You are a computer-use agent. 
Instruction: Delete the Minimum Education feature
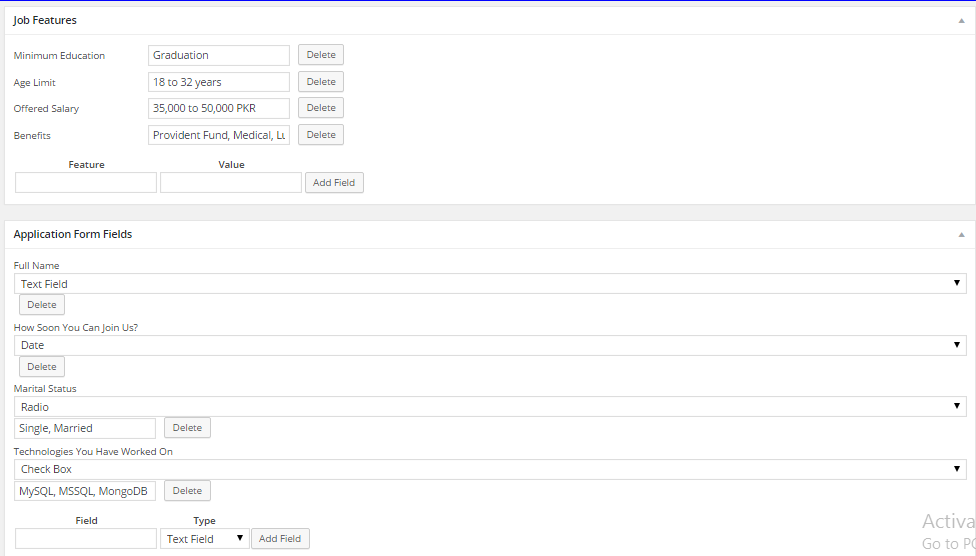coord(321,55)
